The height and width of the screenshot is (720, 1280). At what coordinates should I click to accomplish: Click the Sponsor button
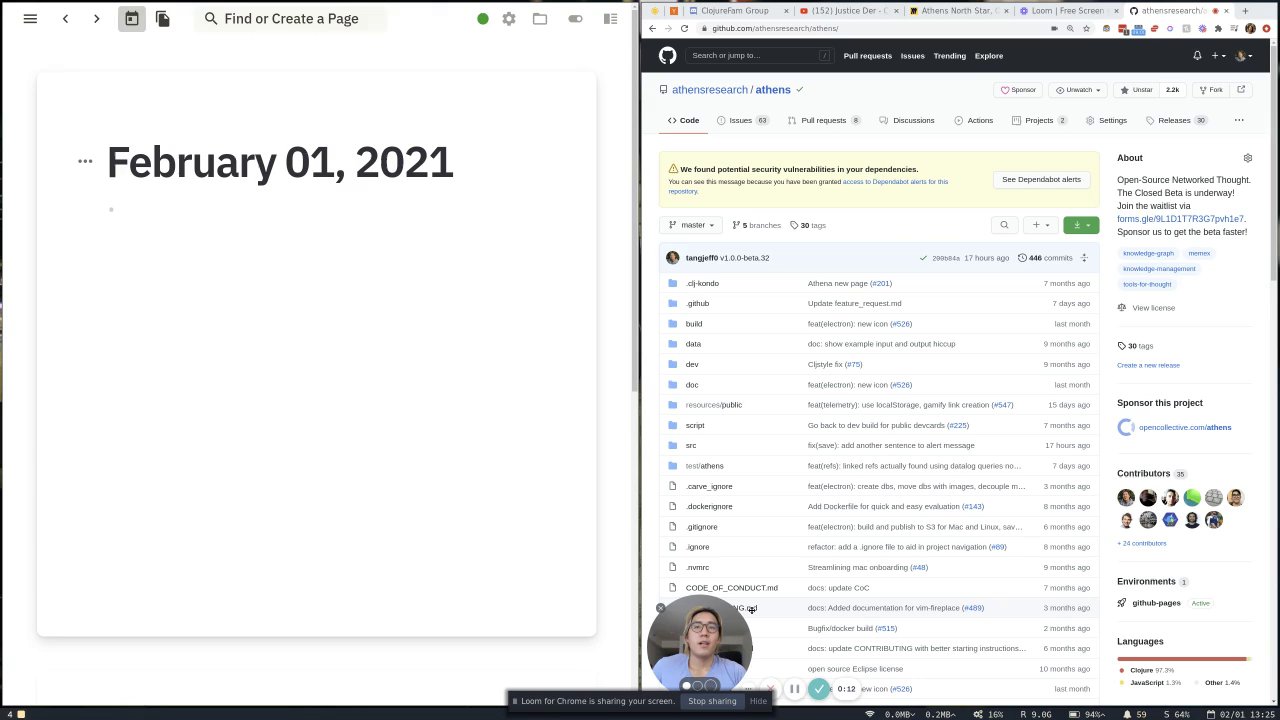click(1018, 90)
